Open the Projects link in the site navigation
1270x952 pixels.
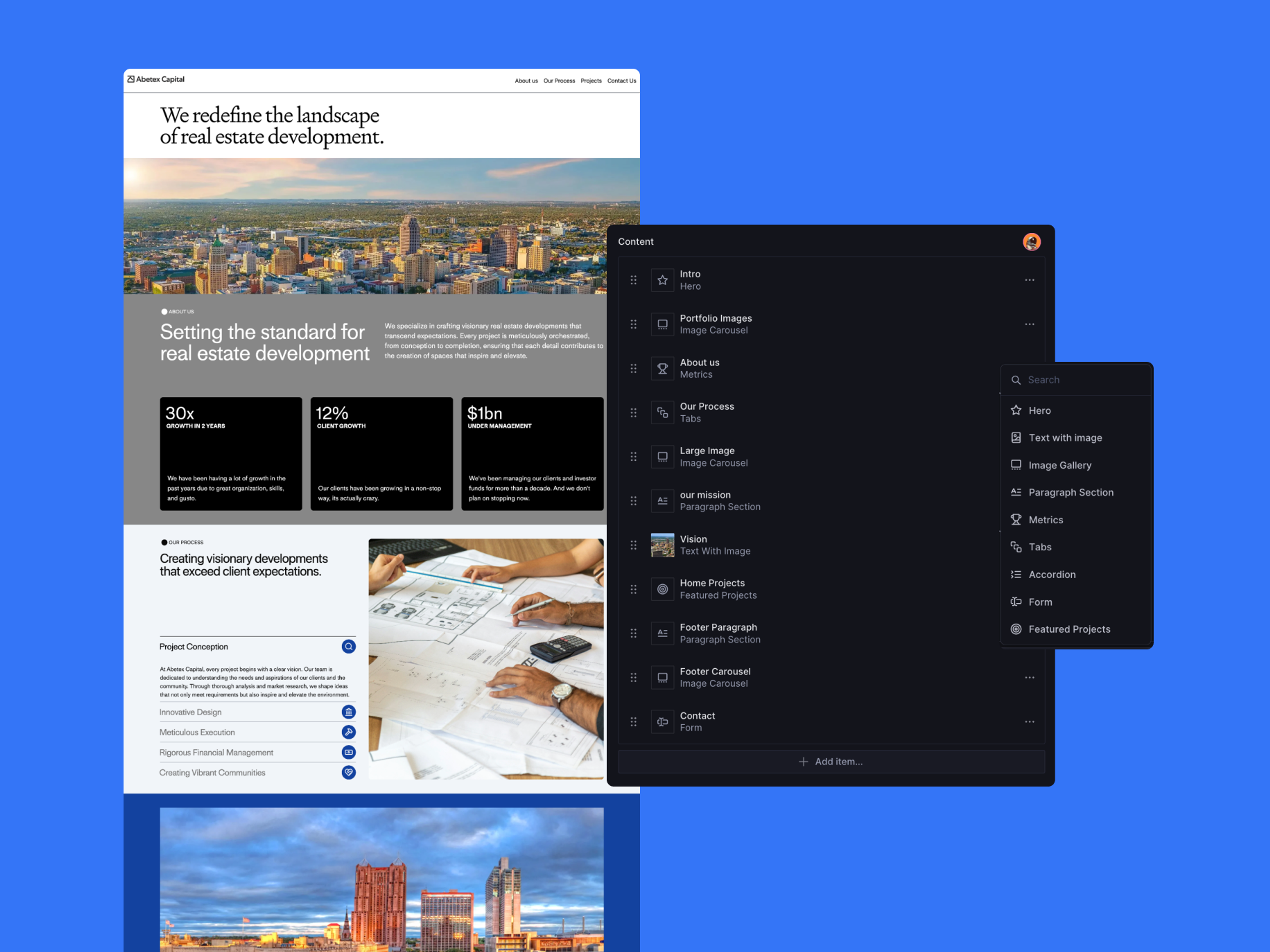click(x=591, y=81)
